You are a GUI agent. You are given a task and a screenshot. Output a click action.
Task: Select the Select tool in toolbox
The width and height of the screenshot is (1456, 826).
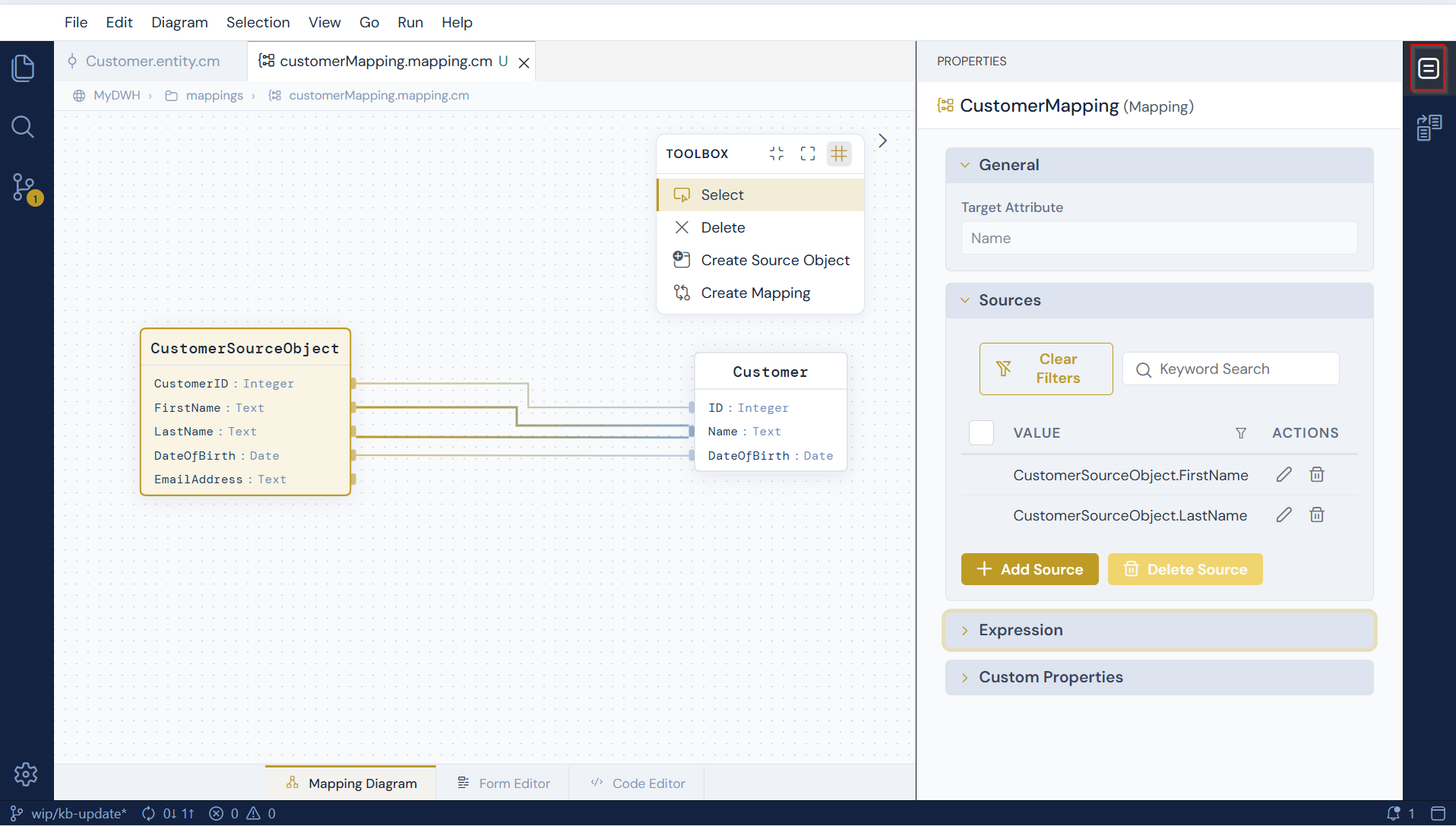coord(760,195)
